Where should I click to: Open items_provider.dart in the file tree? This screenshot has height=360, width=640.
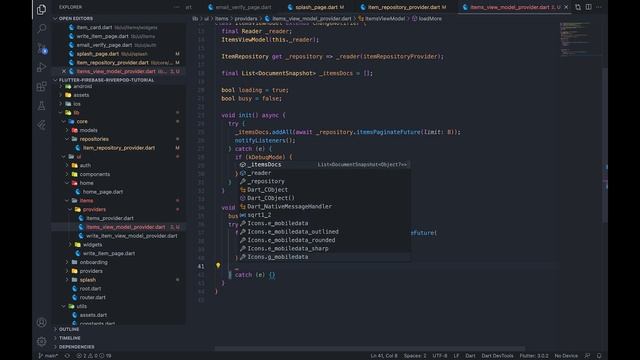110,218
